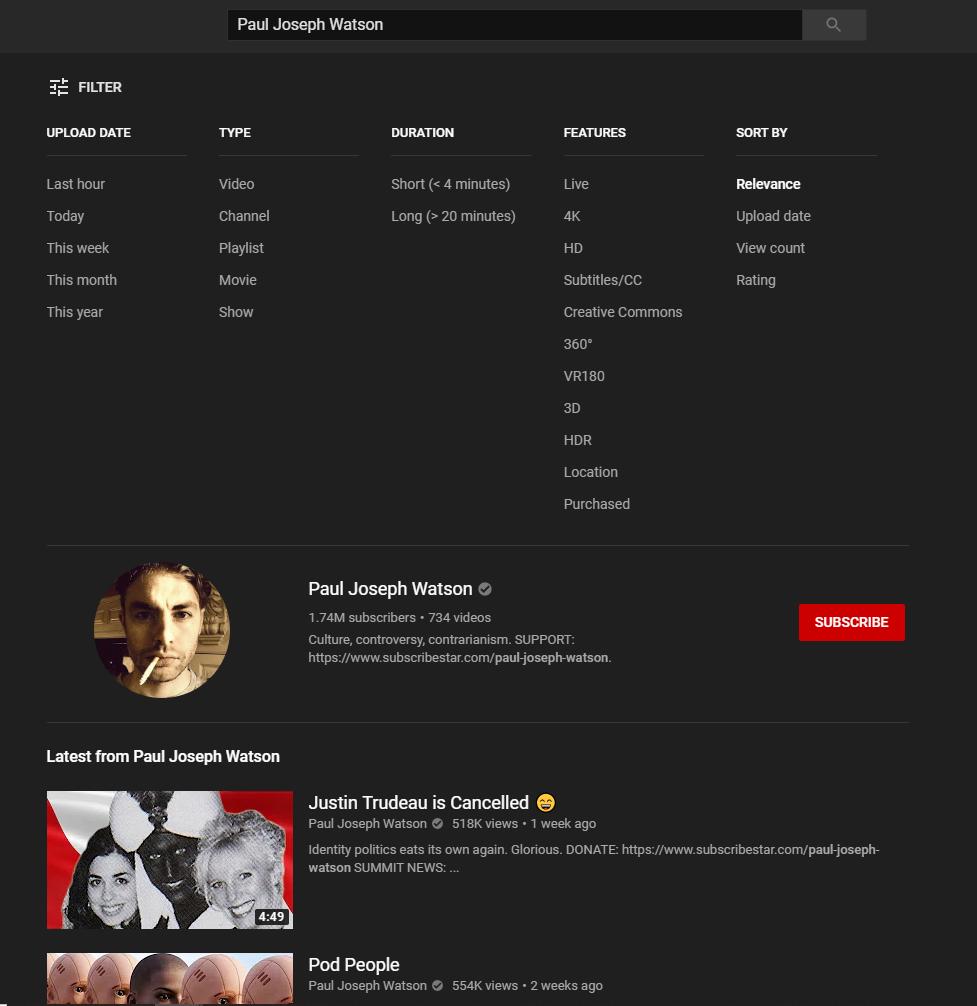The height and width of the screenshot is (1006, 977).
Task: Click the 4:49 duration badge
Action: 271,917
